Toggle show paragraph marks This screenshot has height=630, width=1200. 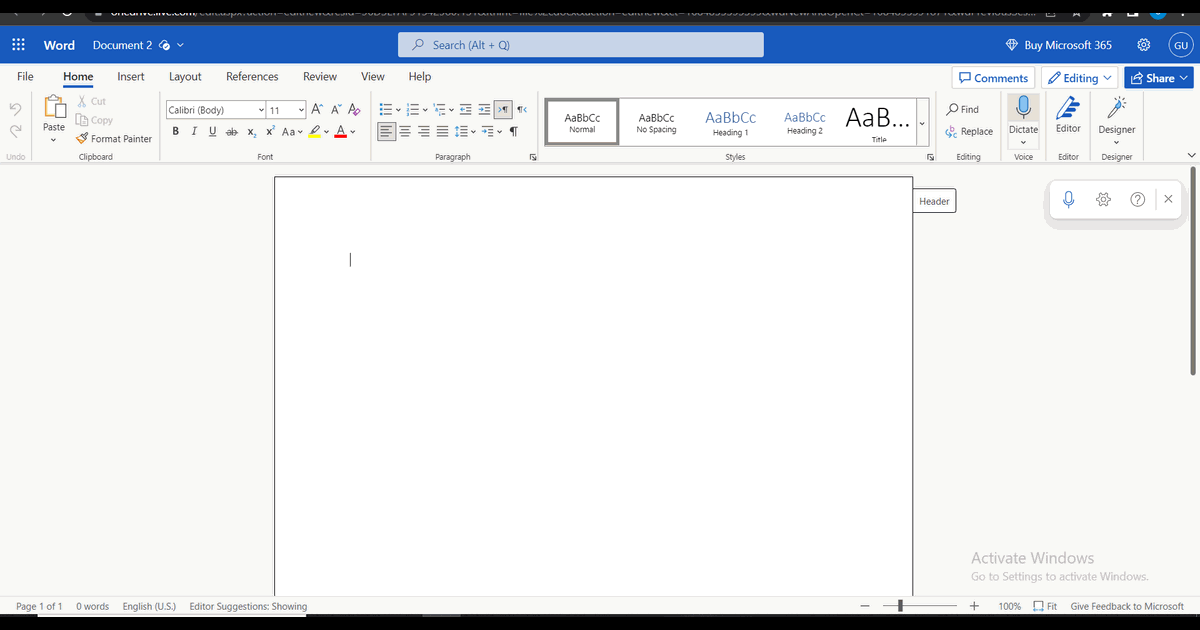point(514,131)
